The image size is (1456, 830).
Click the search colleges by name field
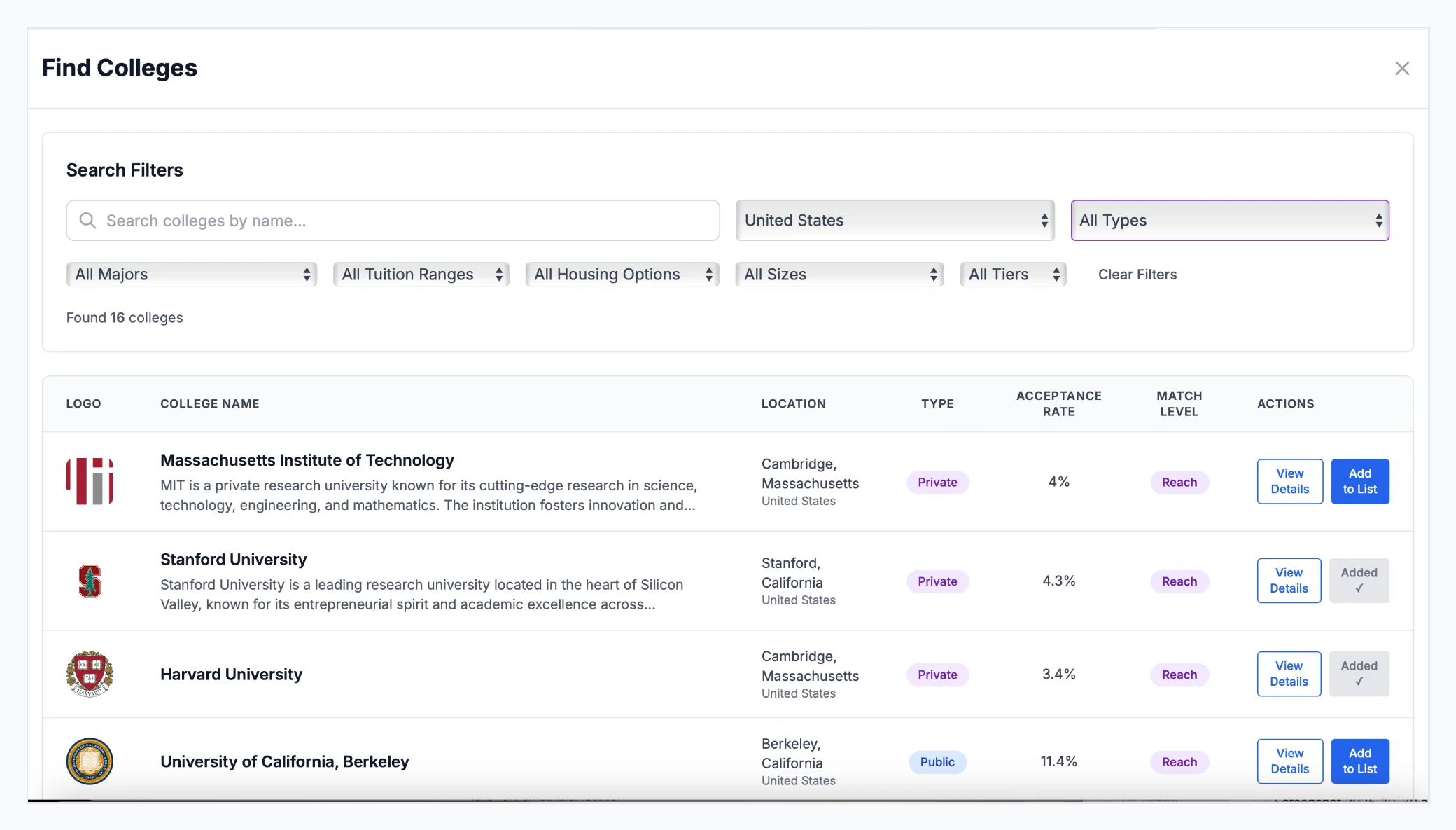tap(392, 220)
